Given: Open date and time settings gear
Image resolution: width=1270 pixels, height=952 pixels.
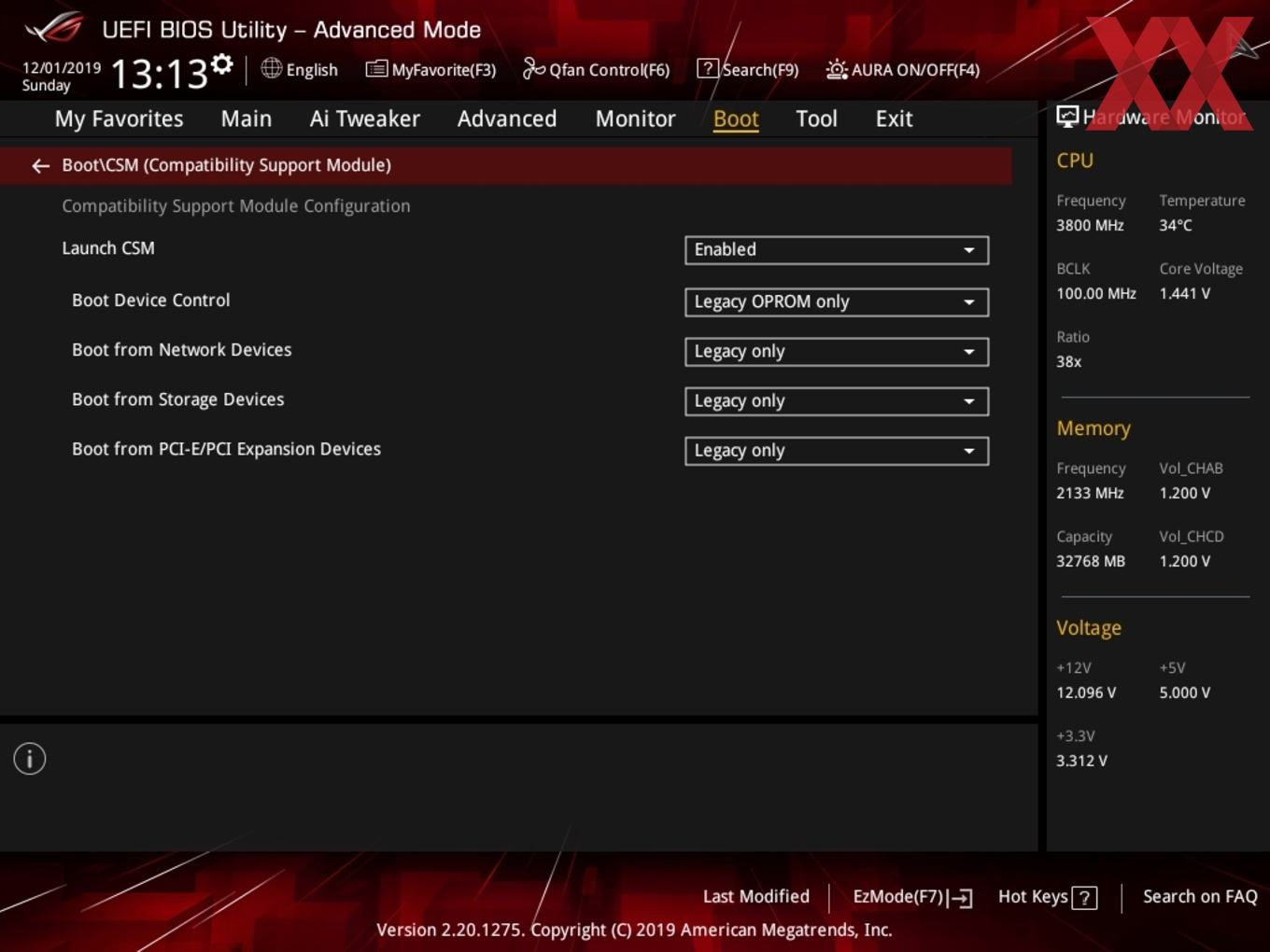Looking at the screenshot, I should coord(222,63).
